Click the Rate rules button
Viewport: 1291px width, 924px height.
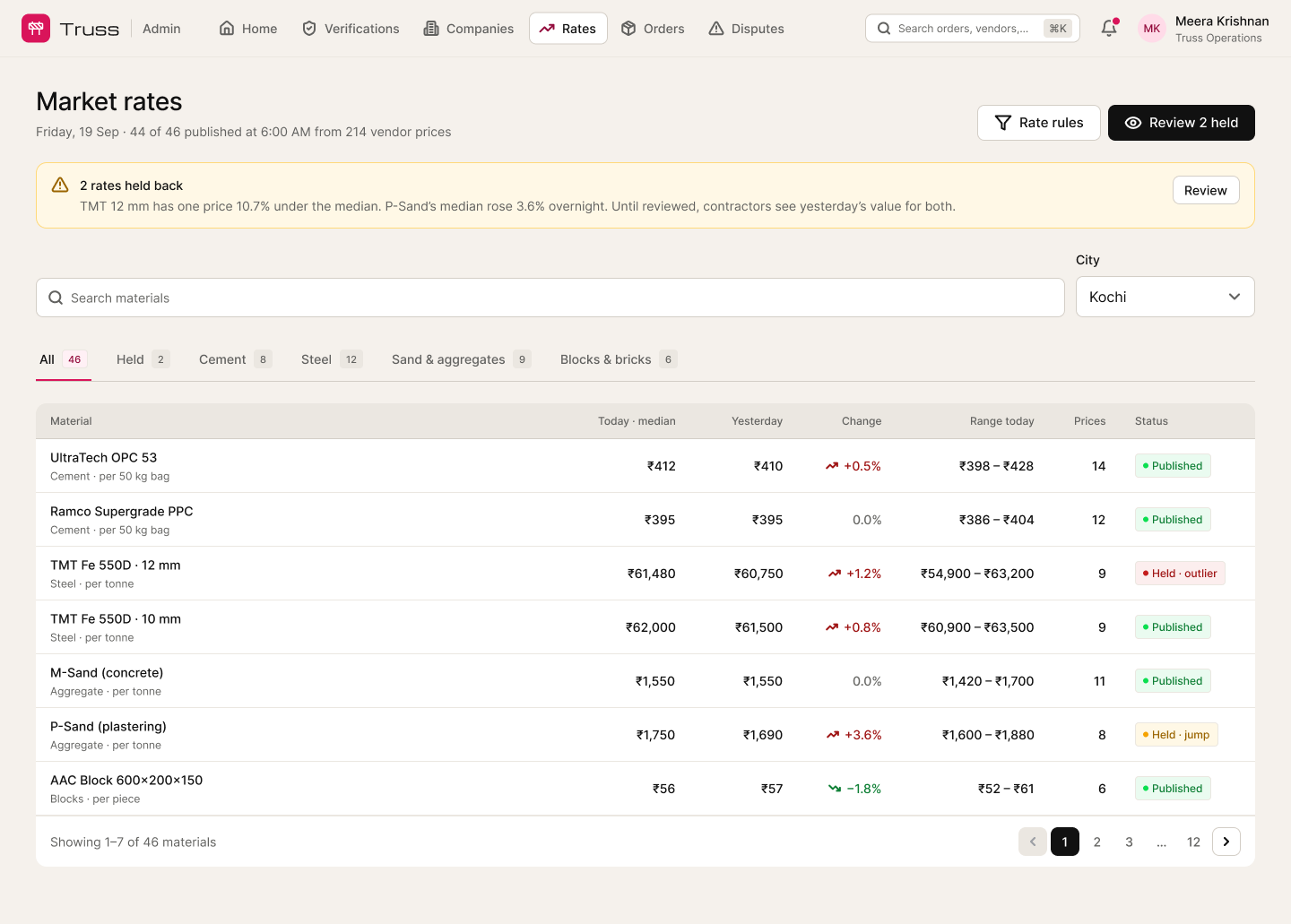[x=1039, y=123]
